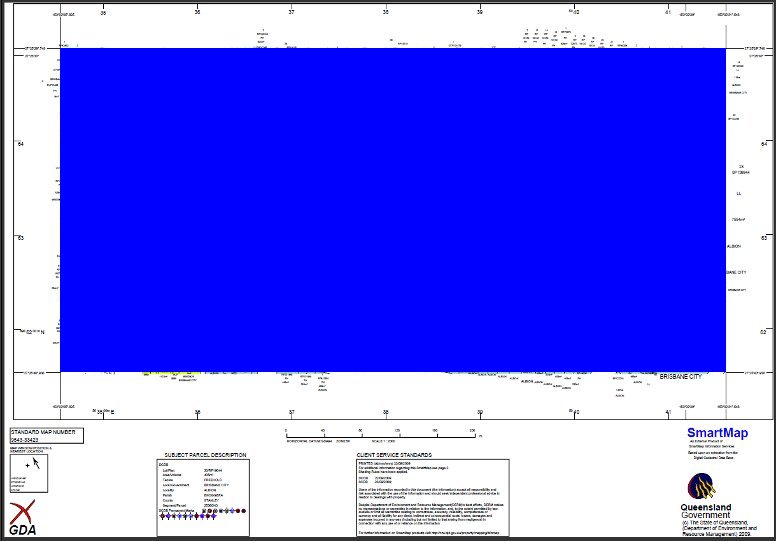Select the CLIENT SERVICE STANDARDS heading

394,455
